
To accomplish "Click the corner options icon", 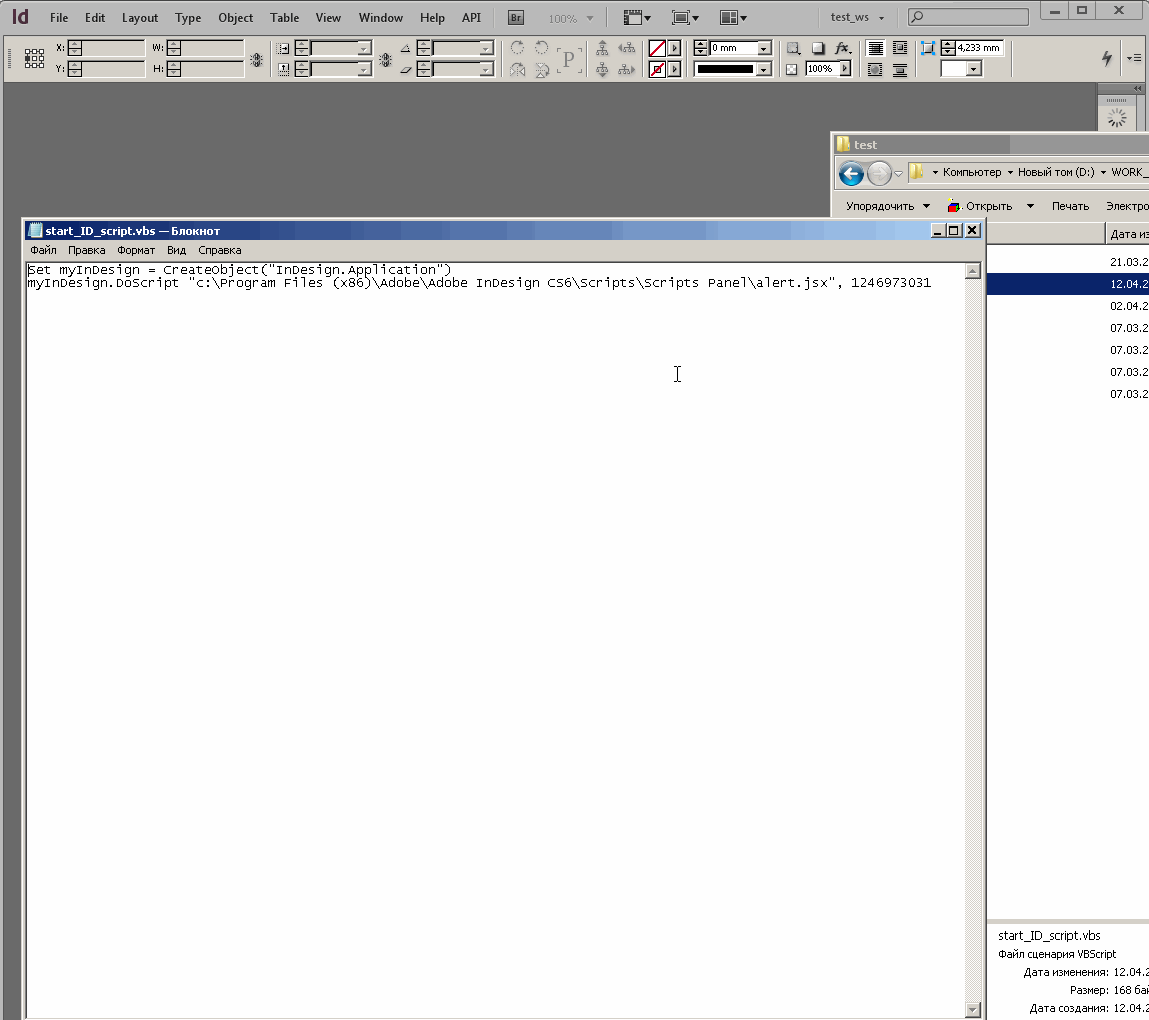I will pos(928,48).
